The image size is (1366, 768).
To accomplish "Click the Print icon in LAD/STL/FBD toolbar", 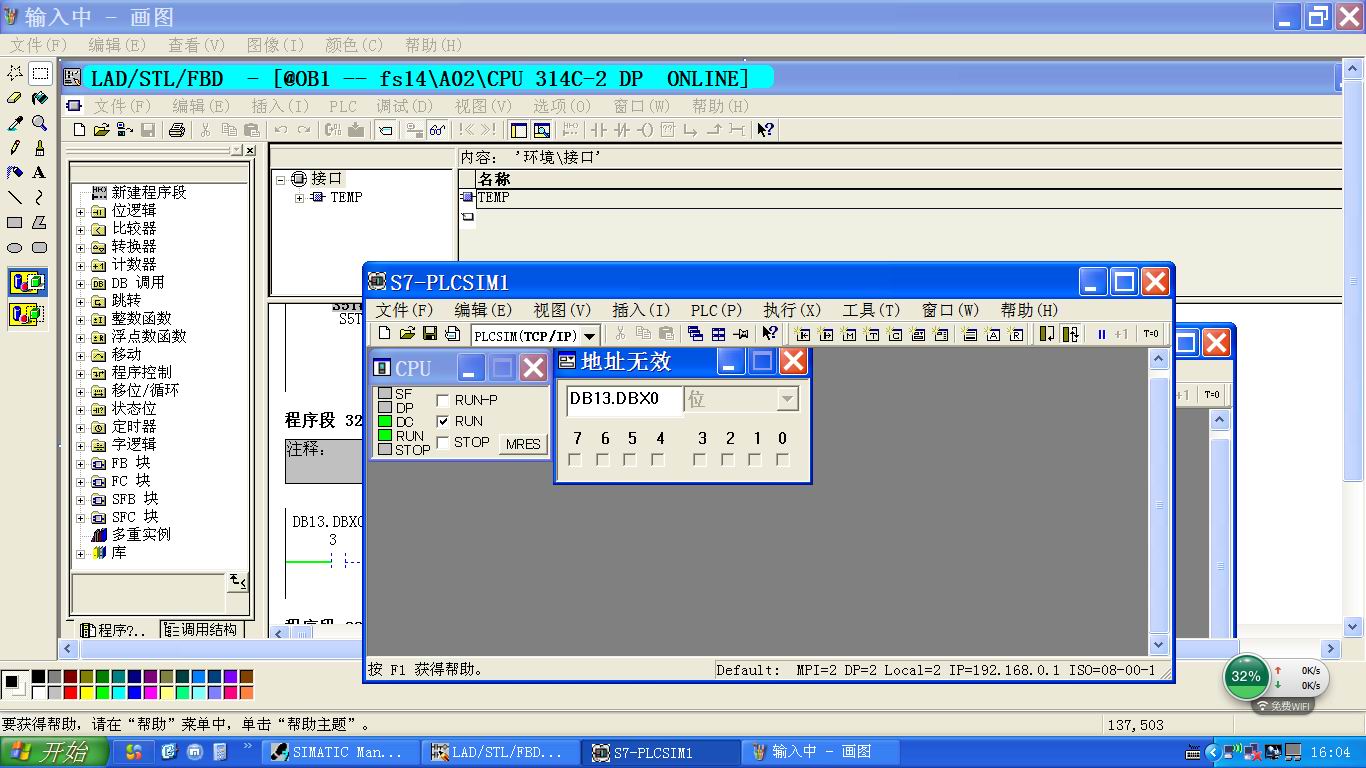I will [x=177, y=130].
